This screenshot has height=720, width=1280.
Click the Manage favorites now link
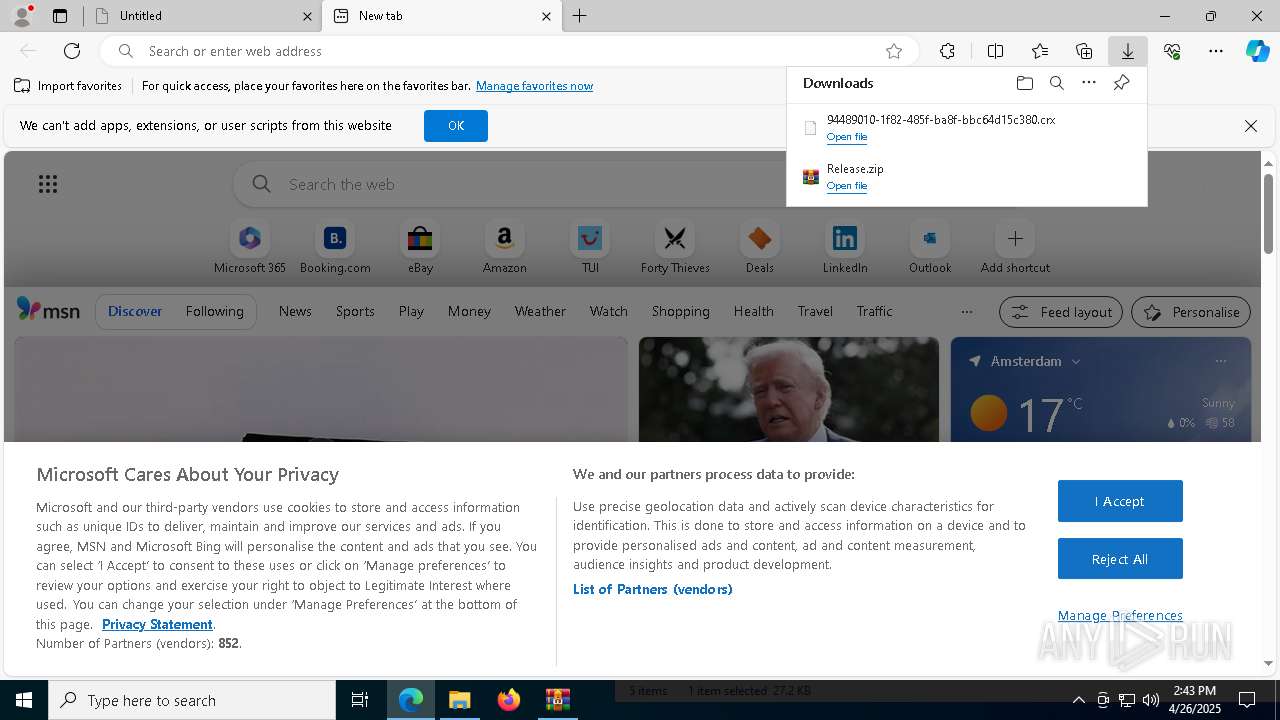click(534, 86)
